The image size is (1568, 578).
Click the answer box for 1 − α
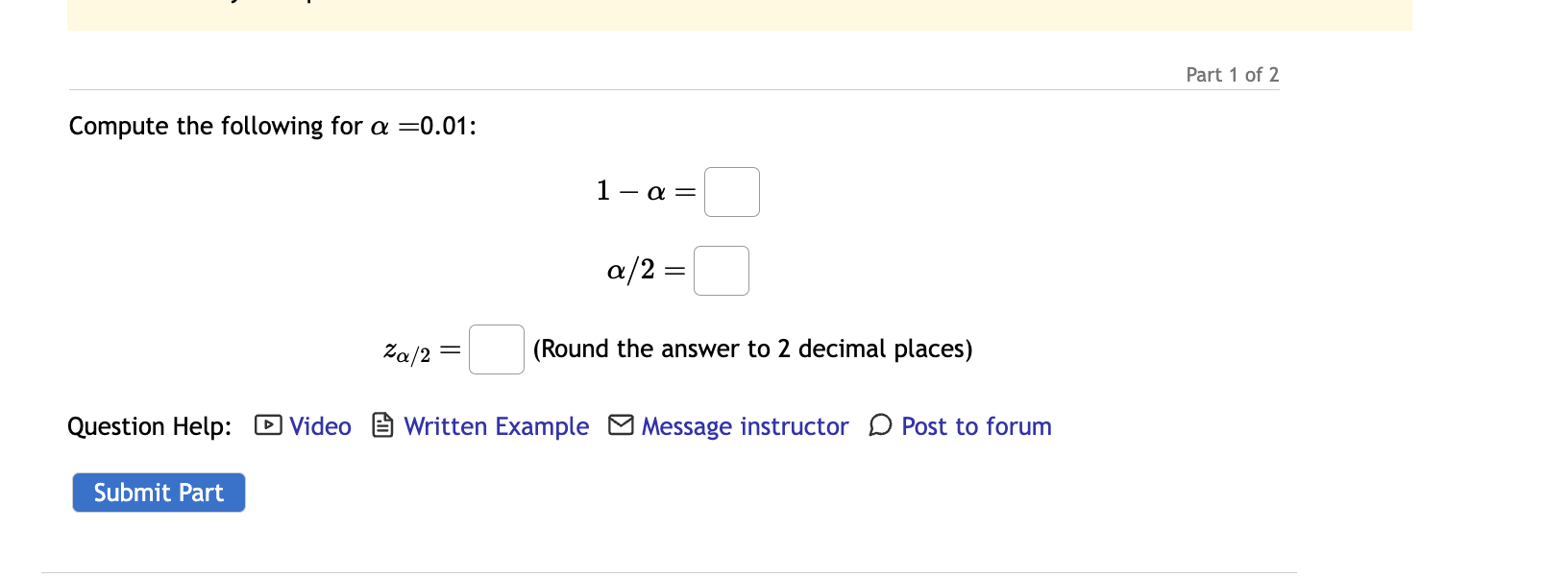[731, 191]
